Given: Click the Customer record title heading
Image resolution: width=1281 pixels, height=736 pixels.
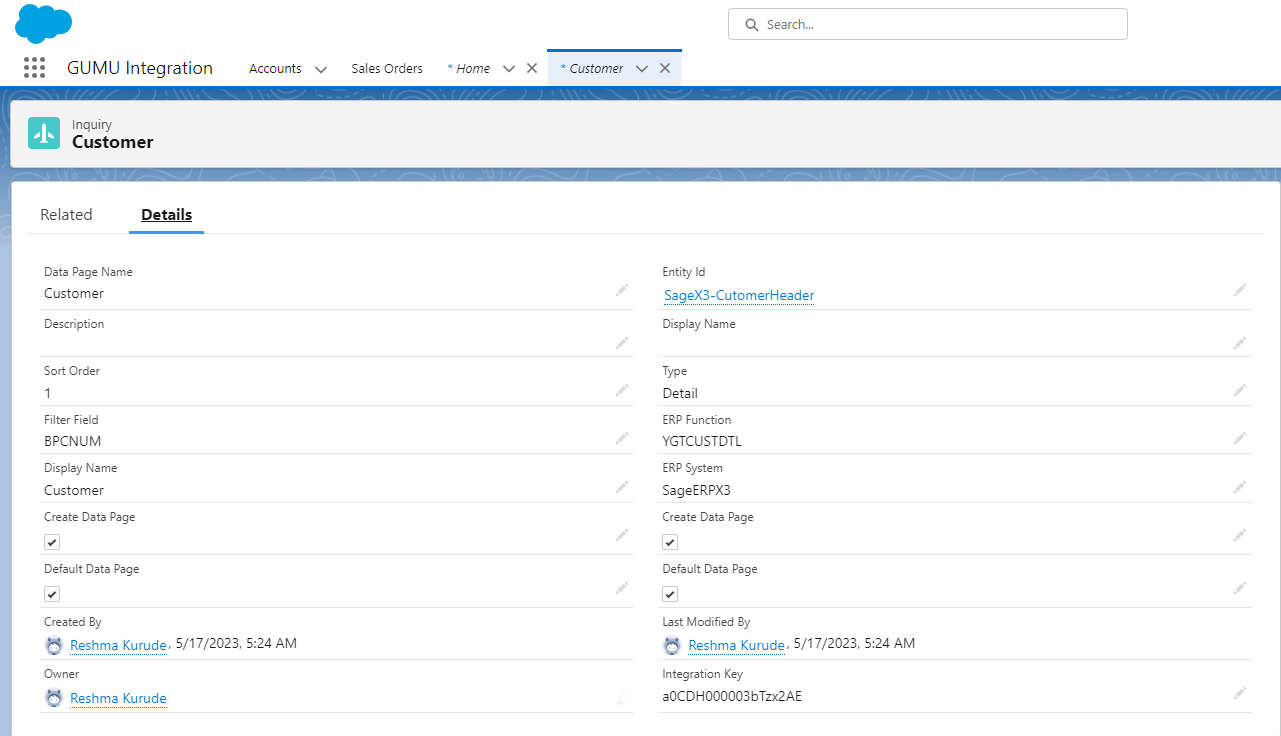Looking at the screenshot, I should [113, 142].
